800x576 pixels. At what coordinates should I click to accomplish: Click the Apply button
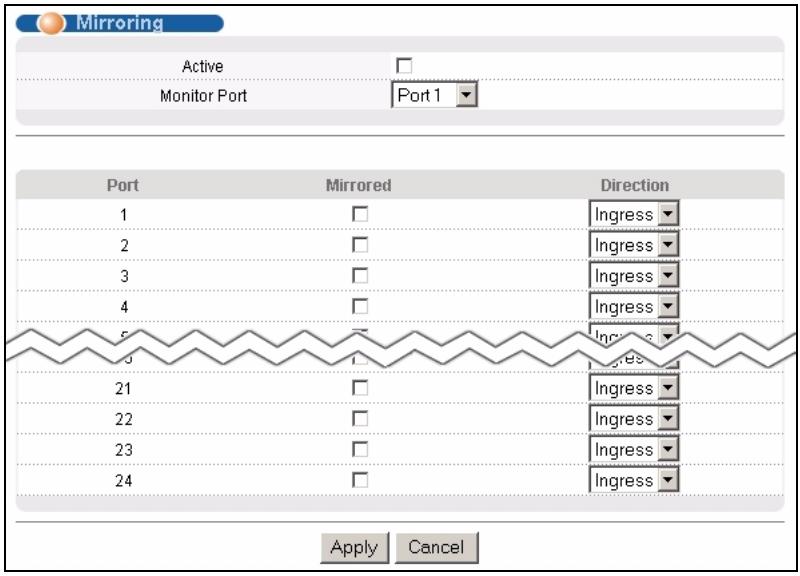(355, 547)
